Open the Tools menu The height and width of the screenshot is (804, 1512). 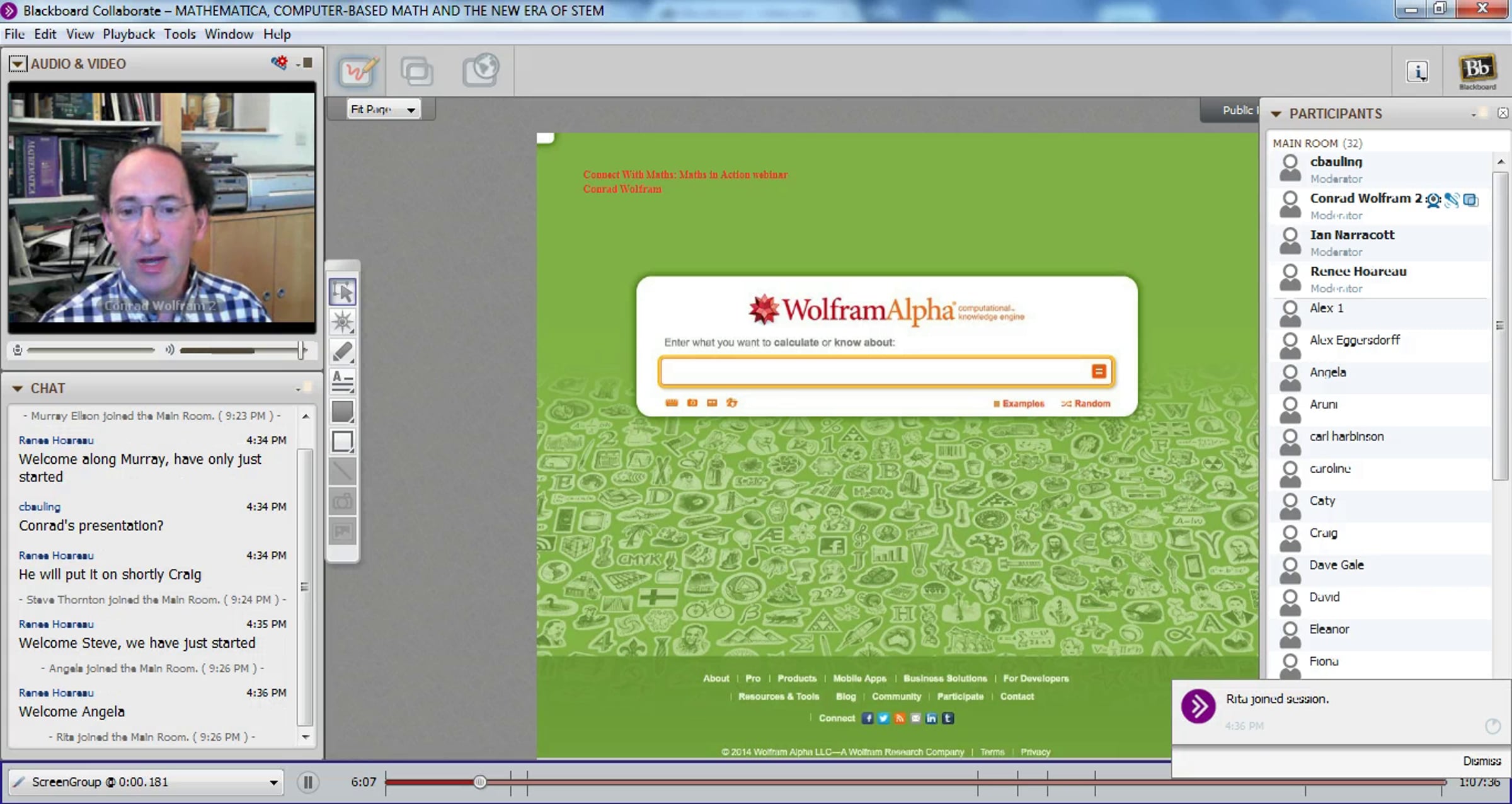180,34
